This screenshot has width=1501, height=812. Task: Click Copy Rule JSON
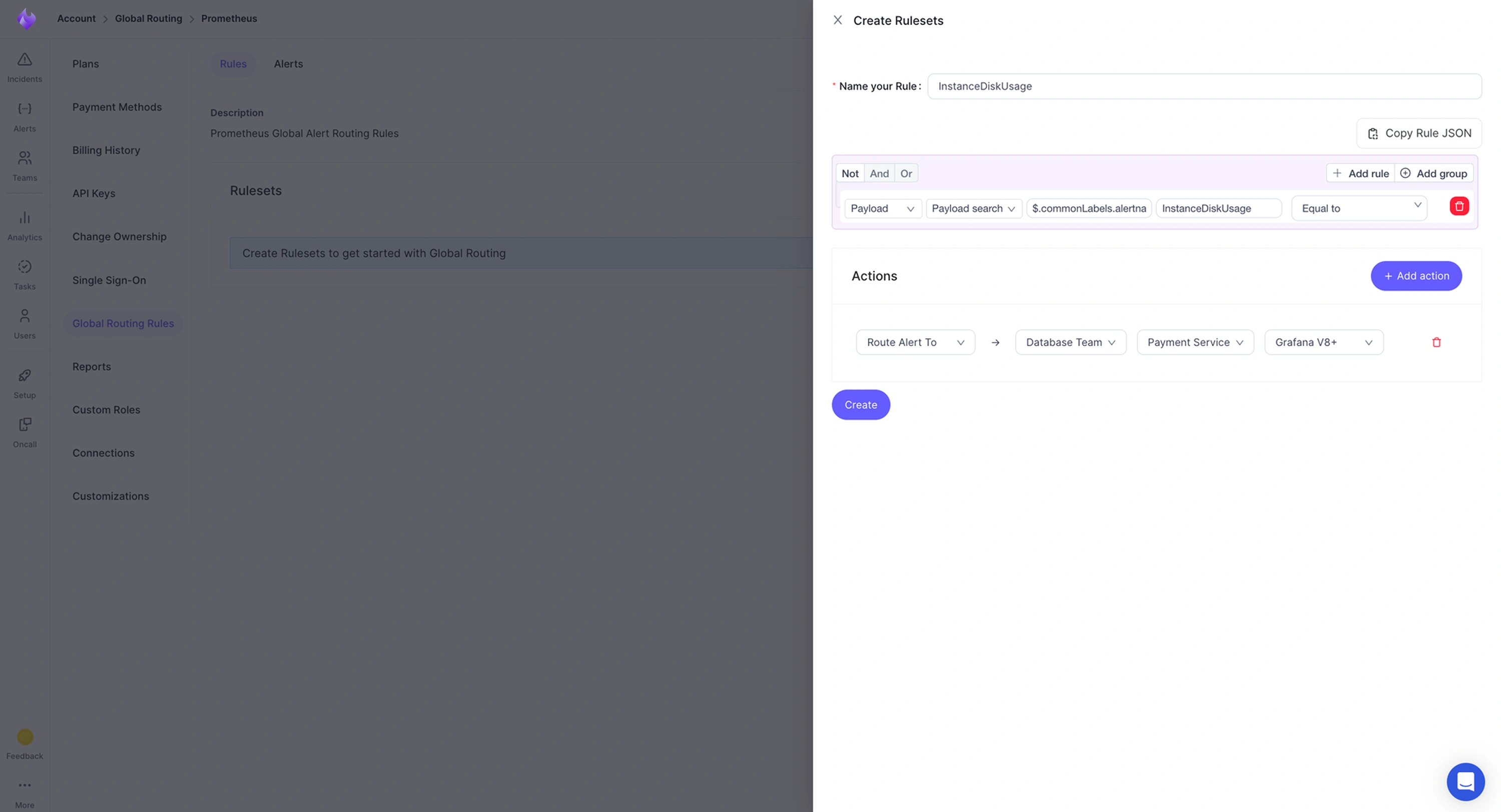click(x=1418, y=134)
